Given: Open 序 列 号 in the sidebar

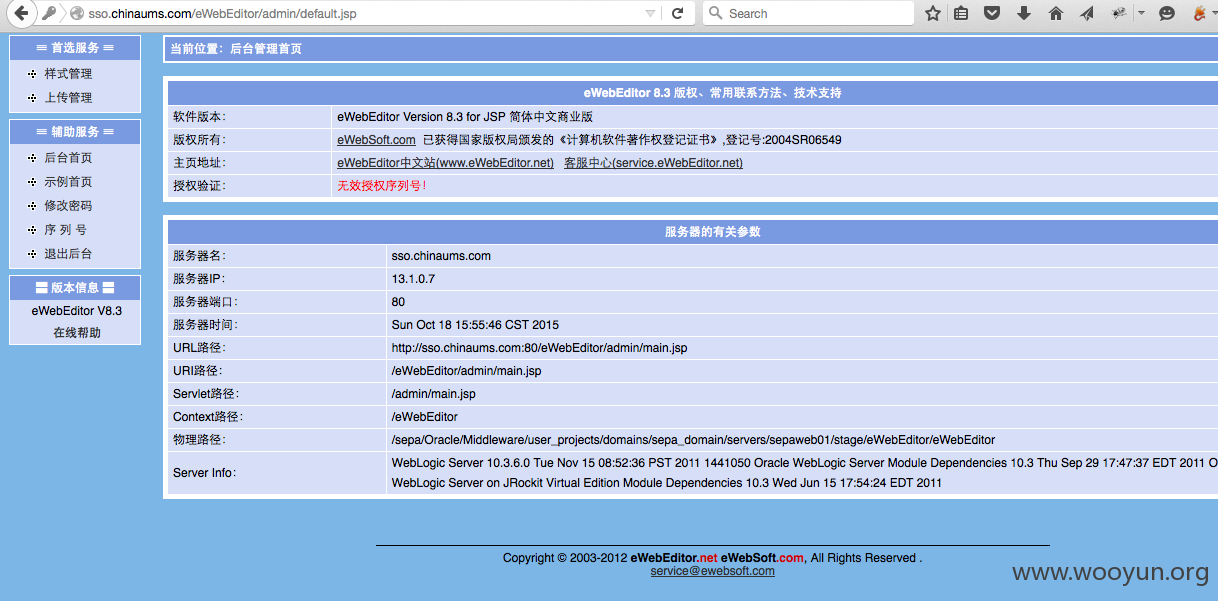Looking at the screenshot, I should point(65,230).
